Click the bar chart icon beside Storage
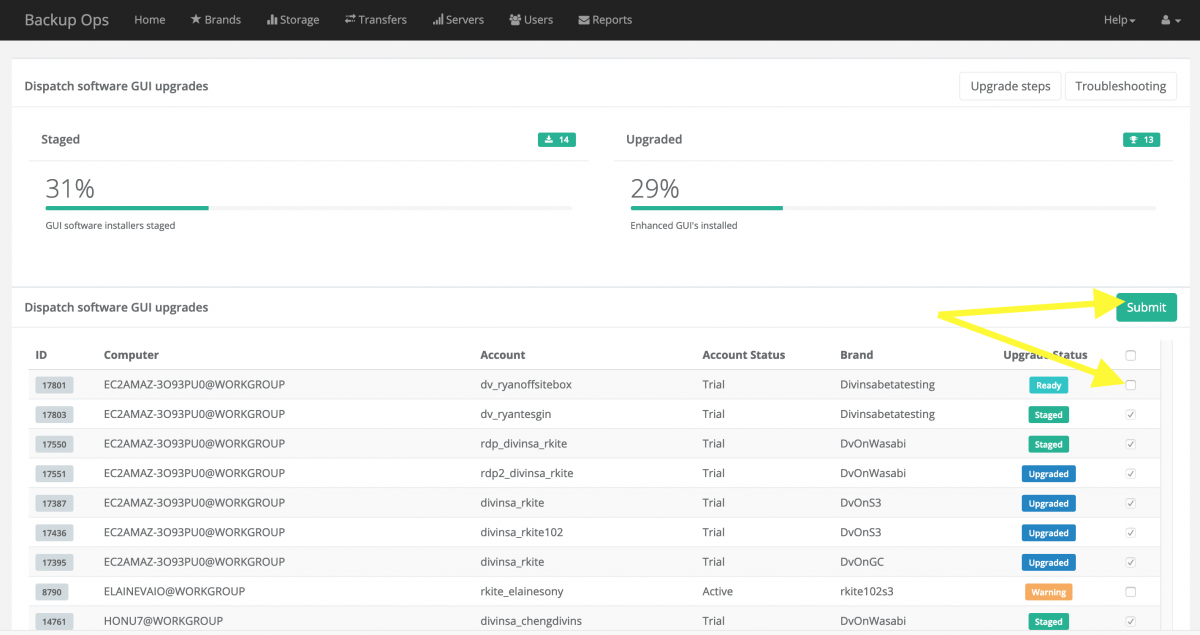Screen dimensions: 1200x635 [272, 20]
